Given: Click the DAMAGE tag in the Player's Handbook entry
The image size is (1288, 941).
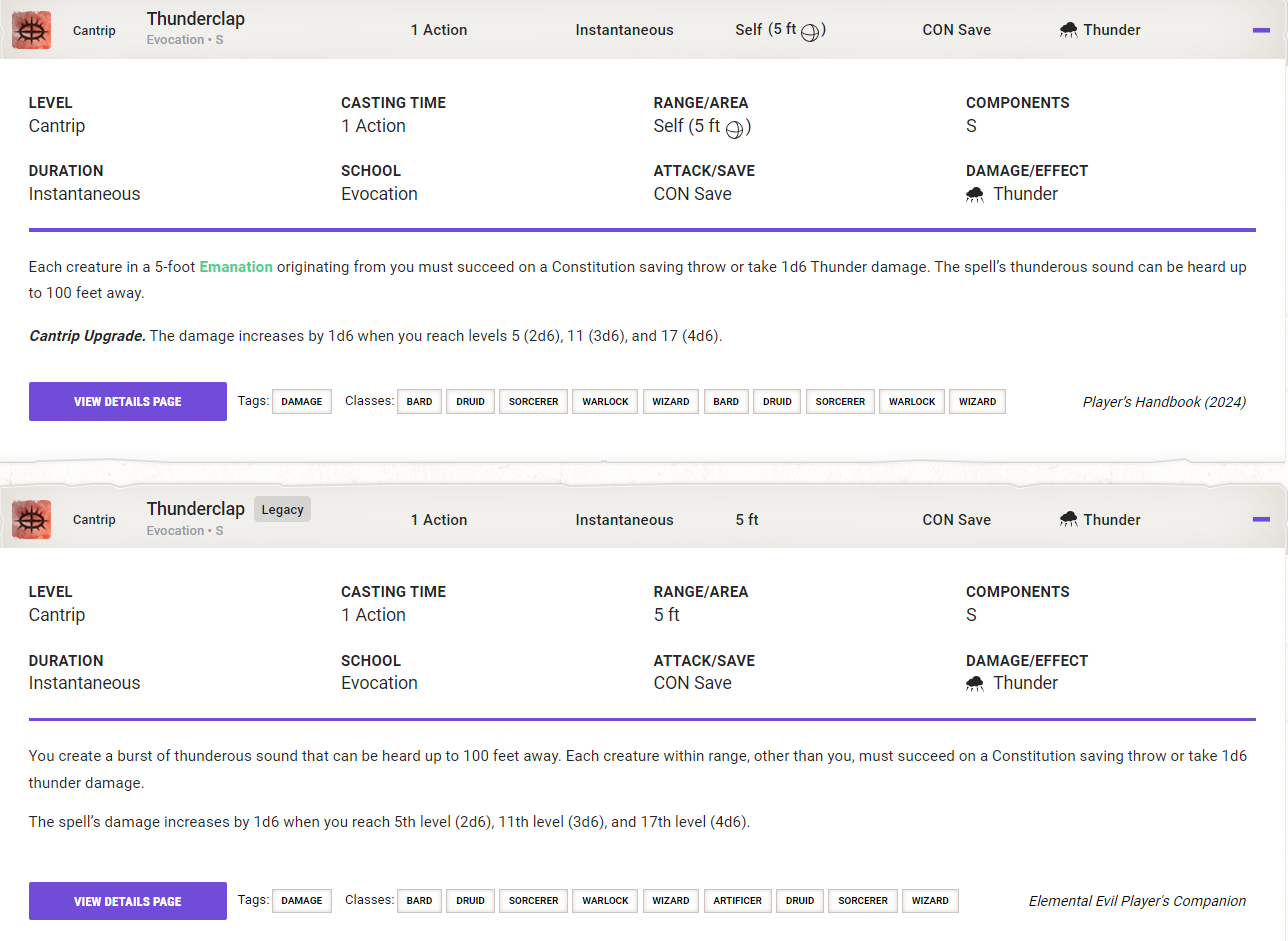Looking at the screenshot, I should 302,402.
